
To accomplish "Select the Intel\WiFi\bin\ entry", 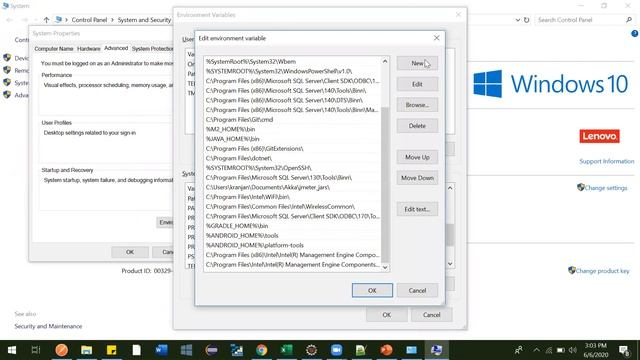I will click(x=292, y=197).
